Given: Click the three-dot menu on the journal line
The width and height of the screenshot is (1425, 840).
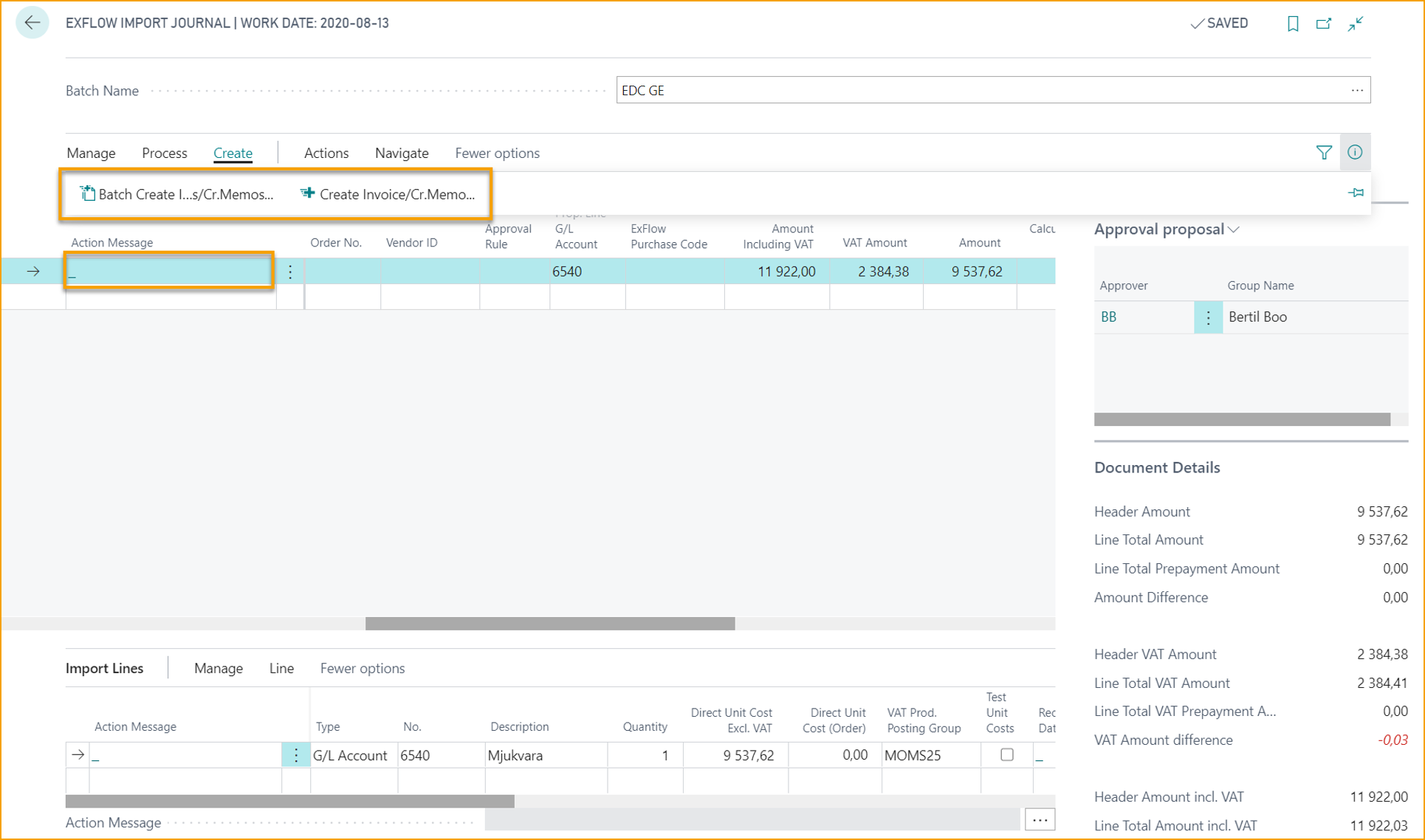Looking at the screenshot, I should [291, 271].
